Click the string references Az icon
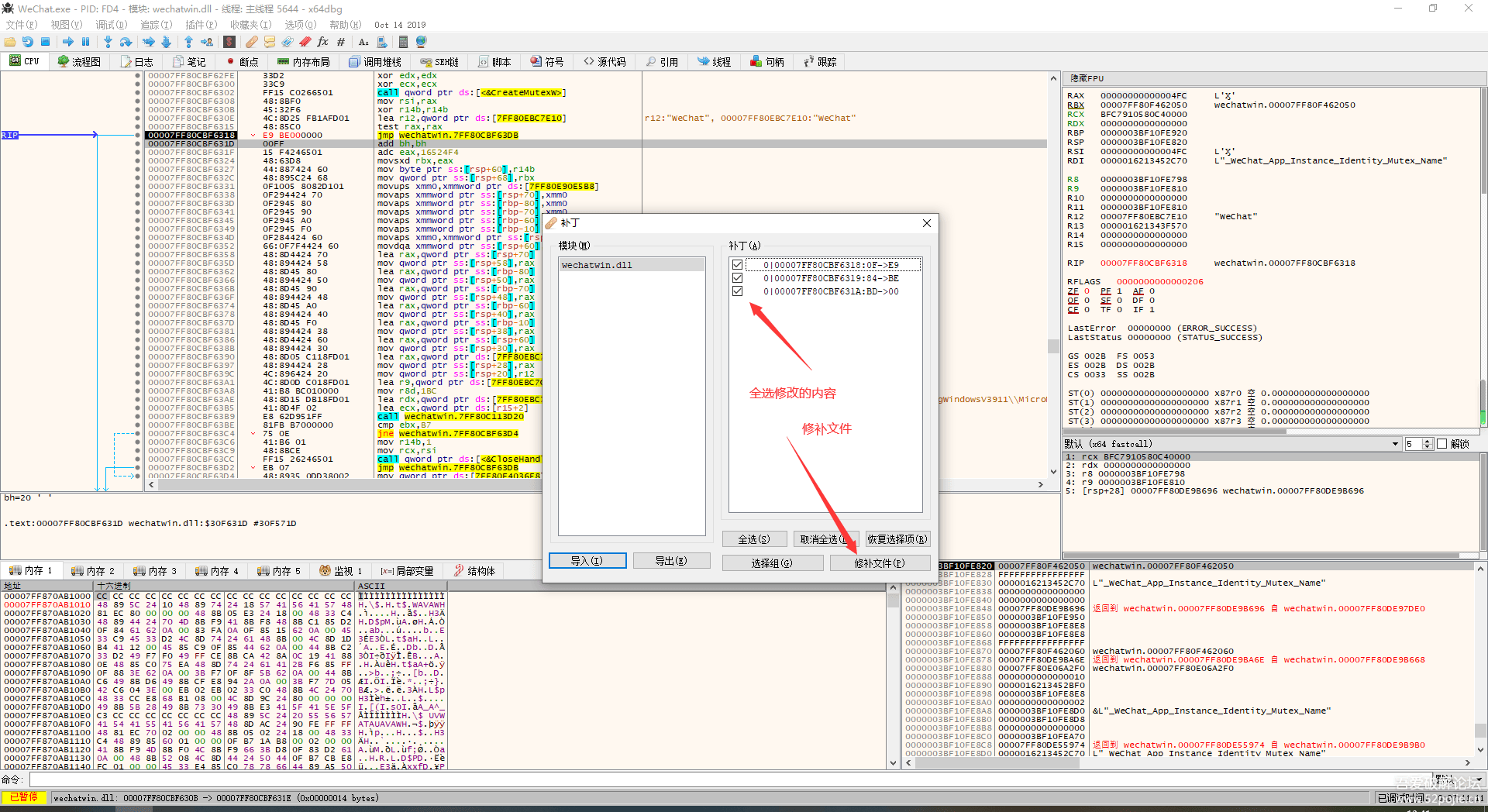This screenshot has width=1488, height=812. [x=363, y=42]
